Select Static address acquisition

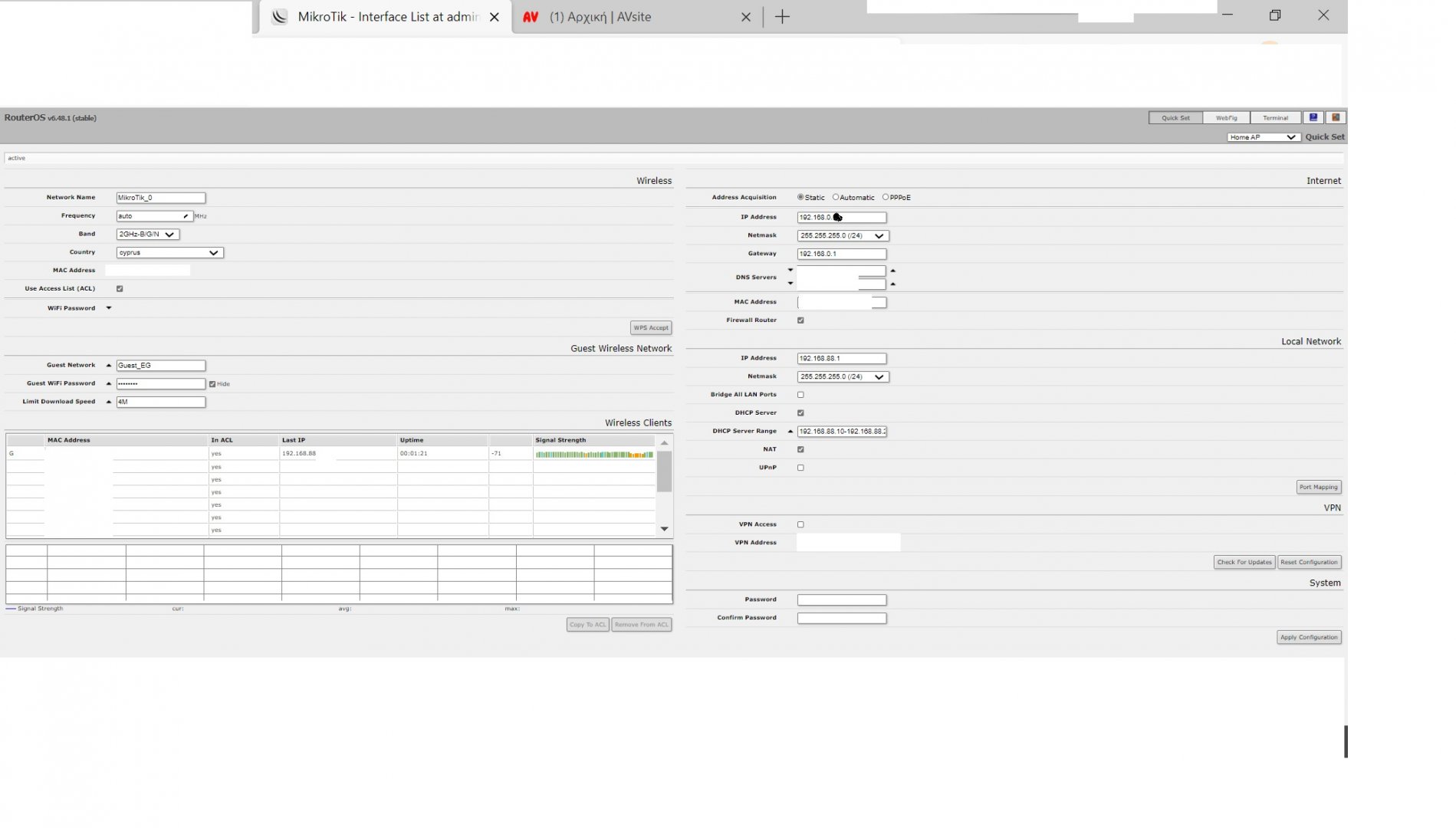[800, 197]
